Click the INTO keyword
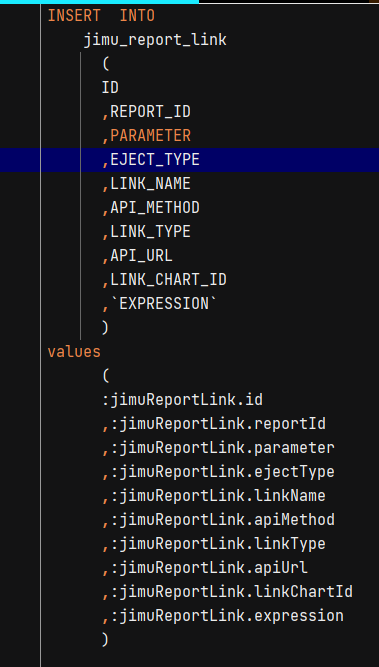379x667 pixels. 137,16
